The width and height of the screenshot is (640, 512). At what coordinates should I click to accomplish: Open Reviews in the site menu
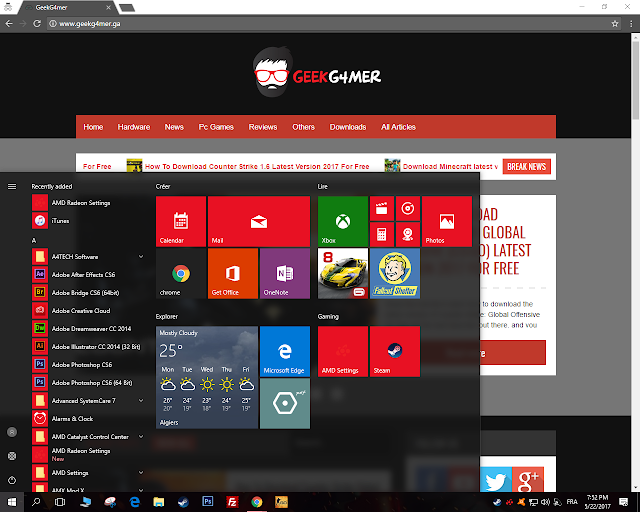[263, 127]
